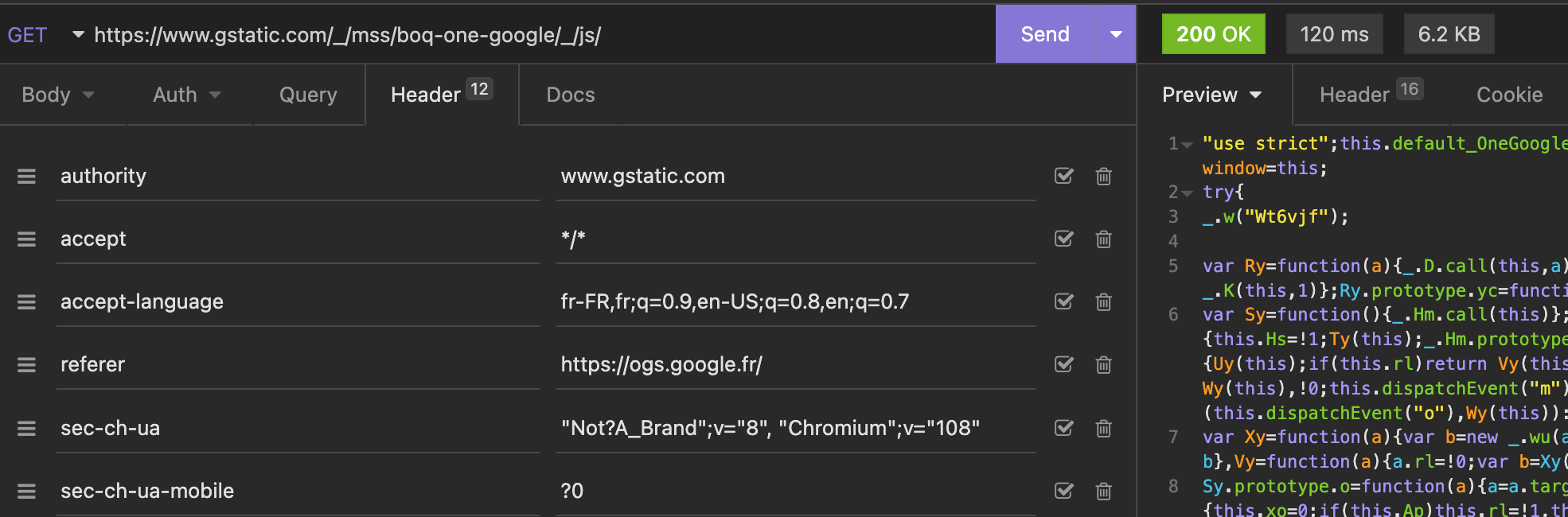1568x517 pixels.
Task: Disable the authority header checkbox
Action: pyautogui.click(x=1063, y=176)
